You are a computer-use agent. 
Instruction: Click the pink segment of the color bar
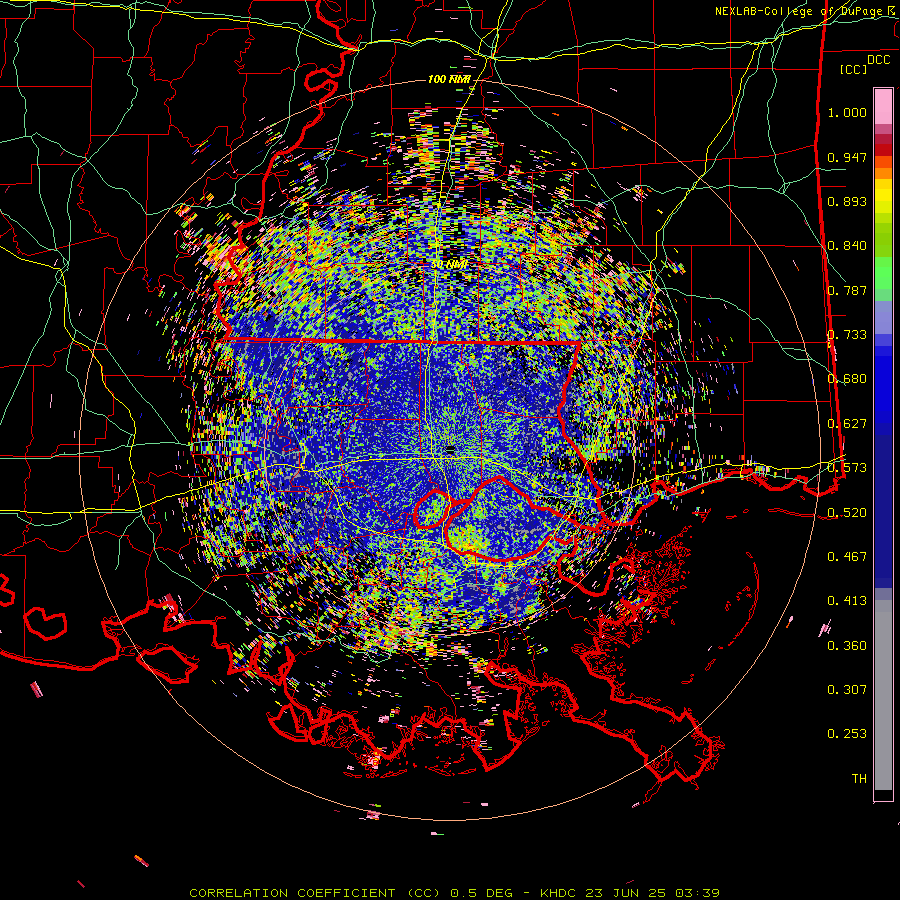point(883,106)
